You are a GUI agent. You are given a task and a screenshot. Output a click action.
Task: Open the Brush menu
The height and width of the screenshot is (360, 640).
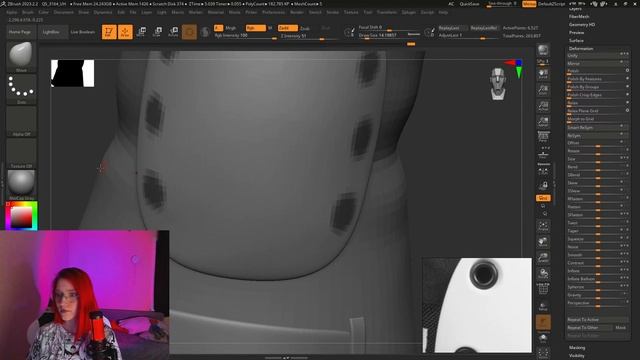[28, 13]
